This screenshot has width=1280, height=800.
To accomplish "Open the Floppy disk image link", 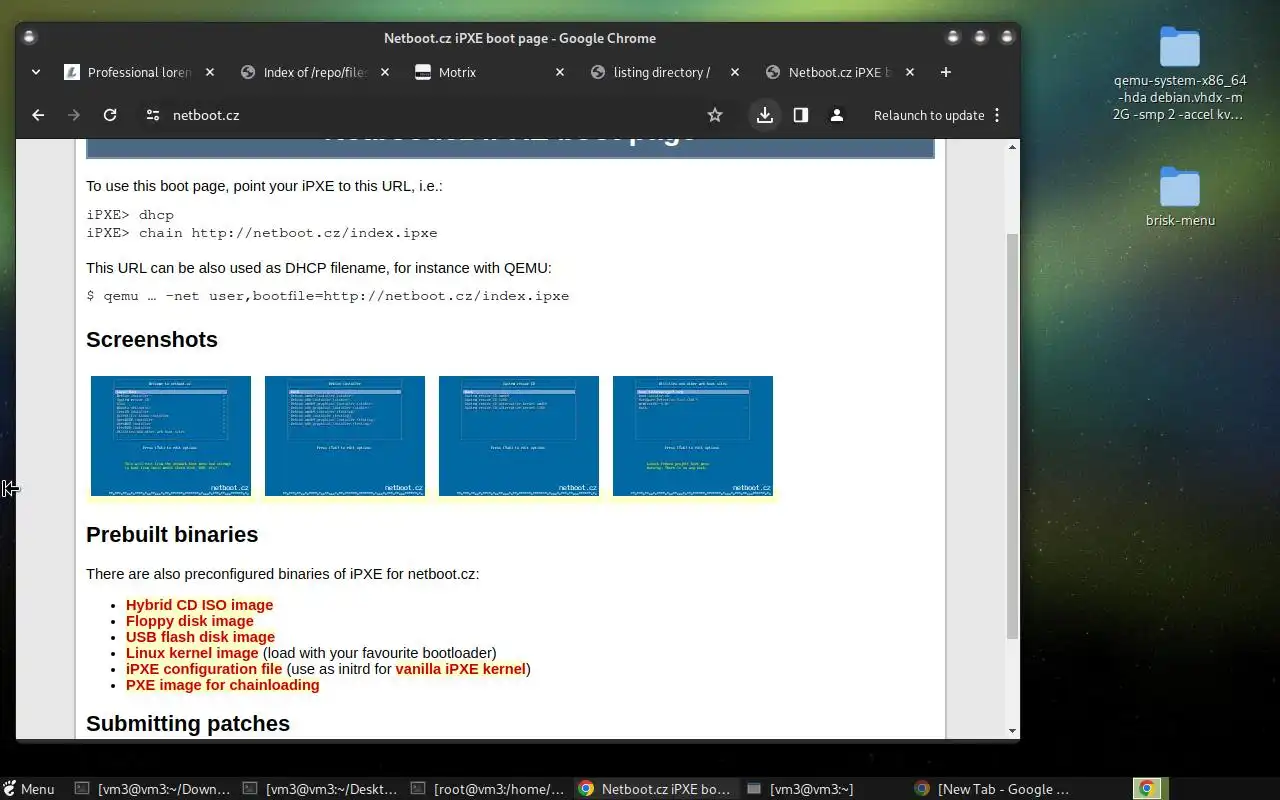I will (x=190, y=621).
